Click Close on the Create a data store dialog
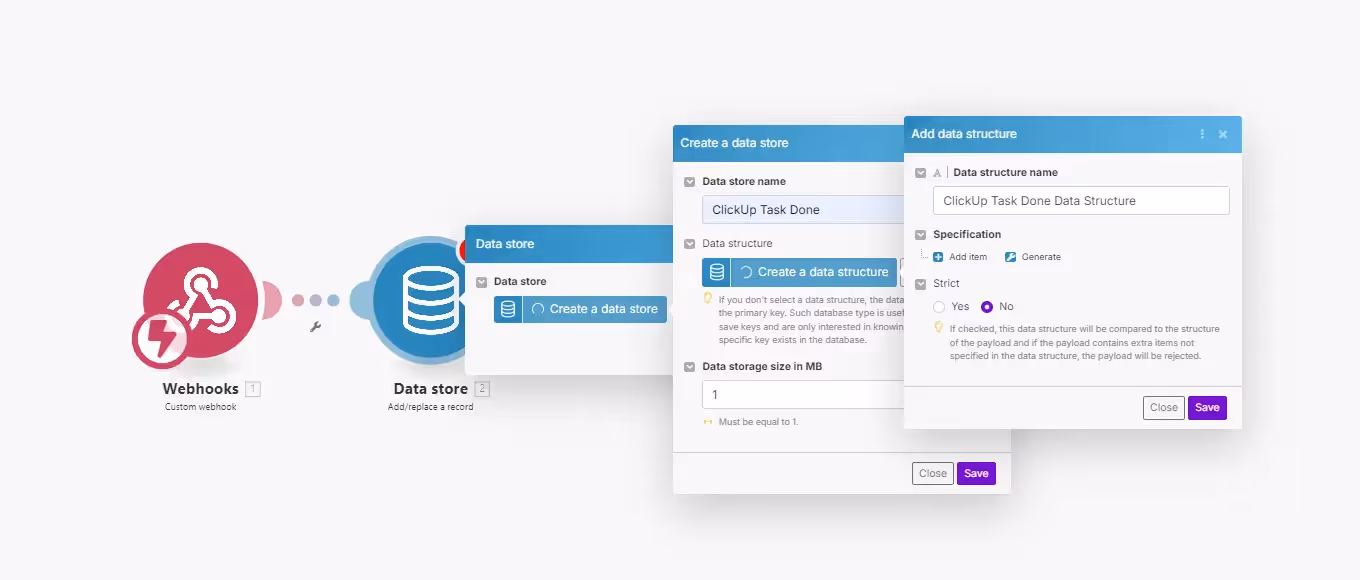The image size is (1360, 580). point(932,472)
